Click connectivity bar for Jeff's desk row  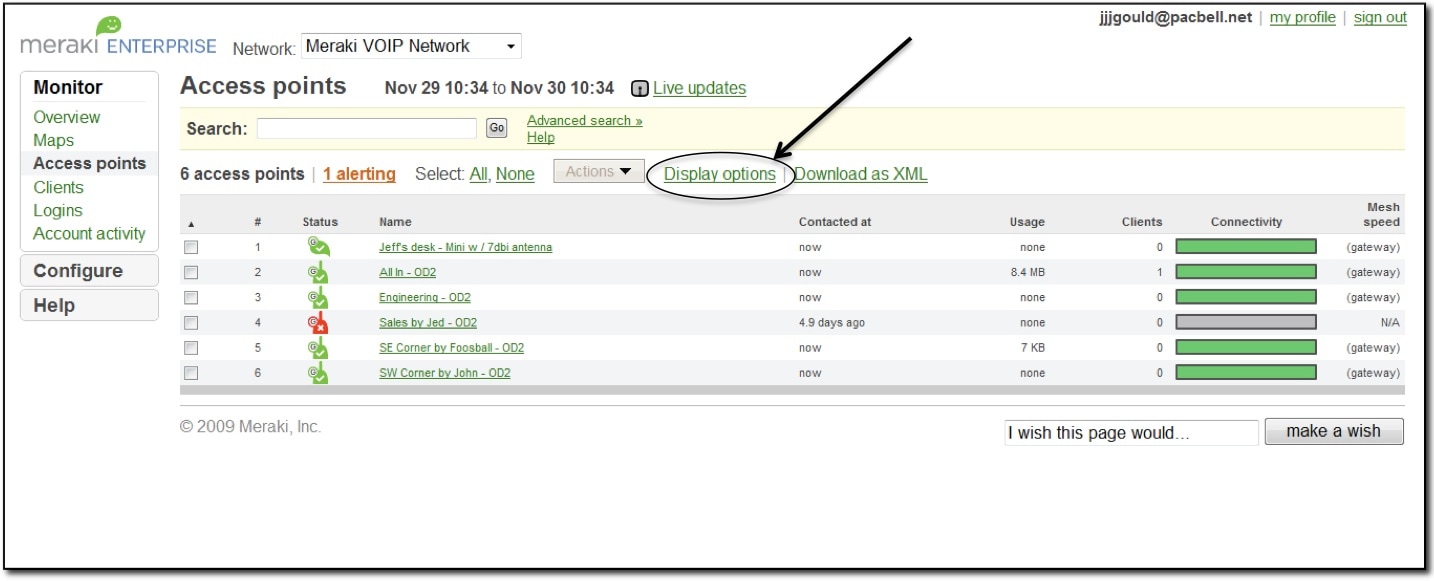(1246, 247)
